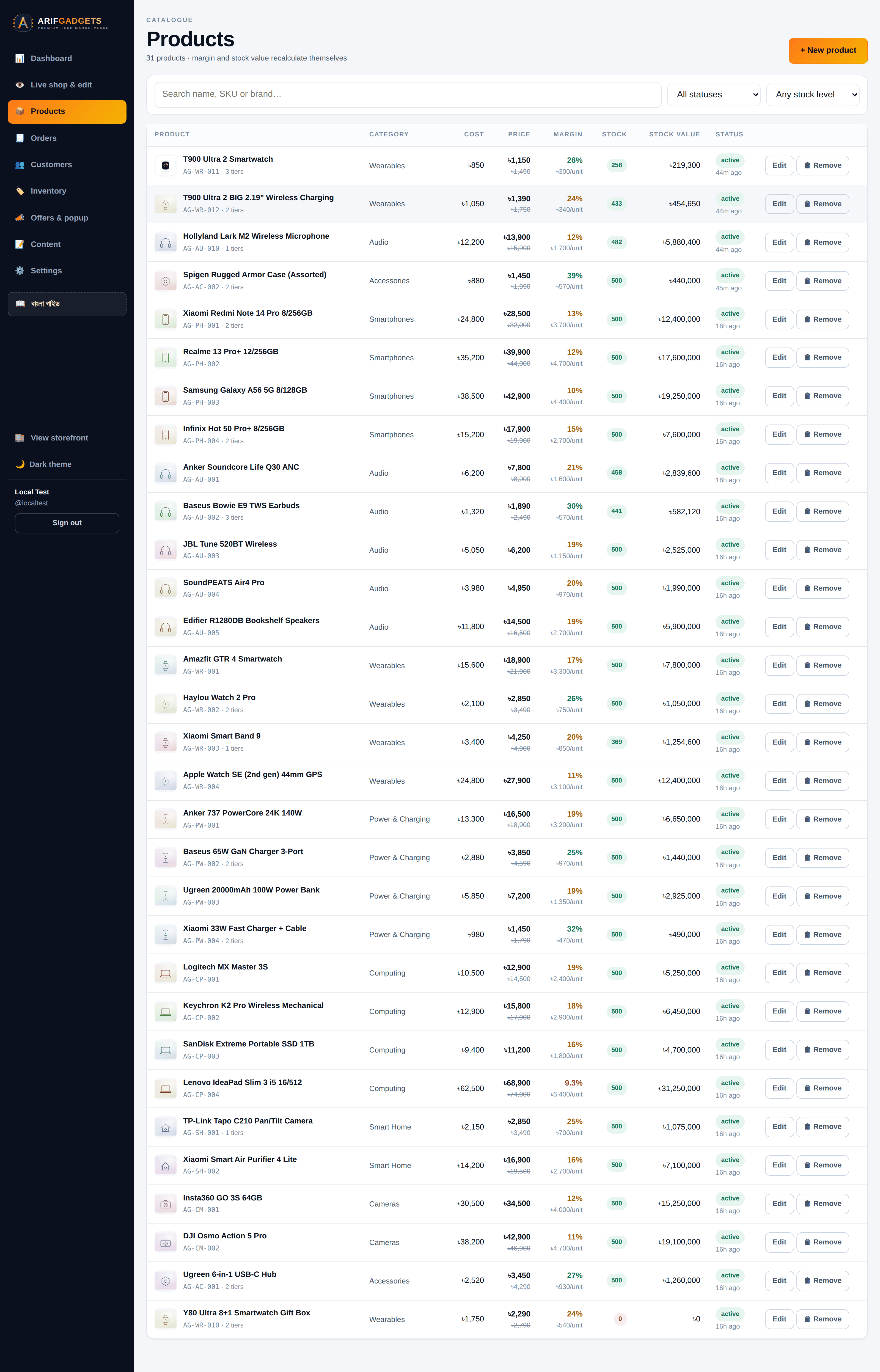
Task: Click the Insta360 GO 3S camera icon
Action: [x=165, y=1204]
